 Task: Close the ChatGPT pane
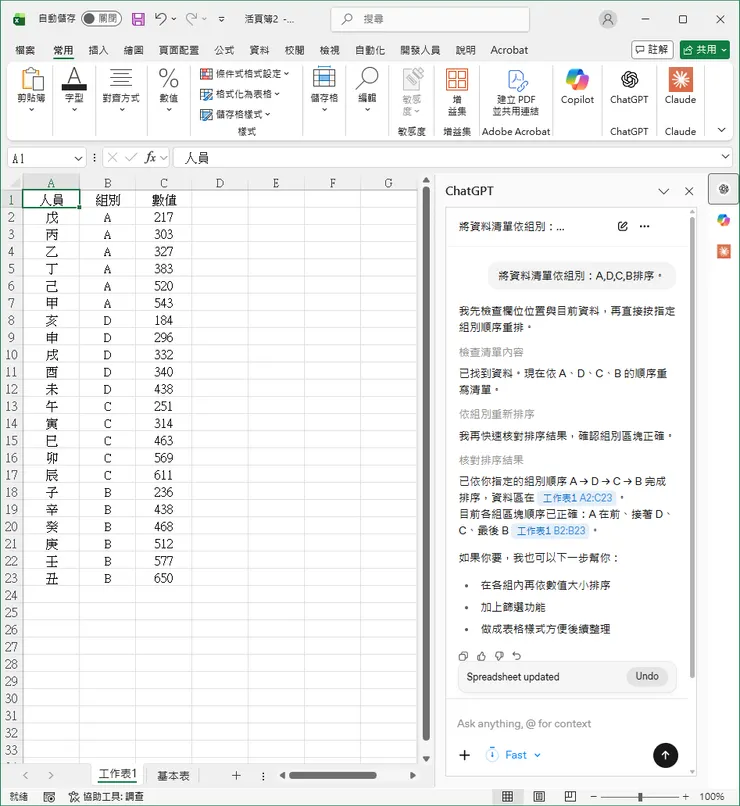click(689, 191)
